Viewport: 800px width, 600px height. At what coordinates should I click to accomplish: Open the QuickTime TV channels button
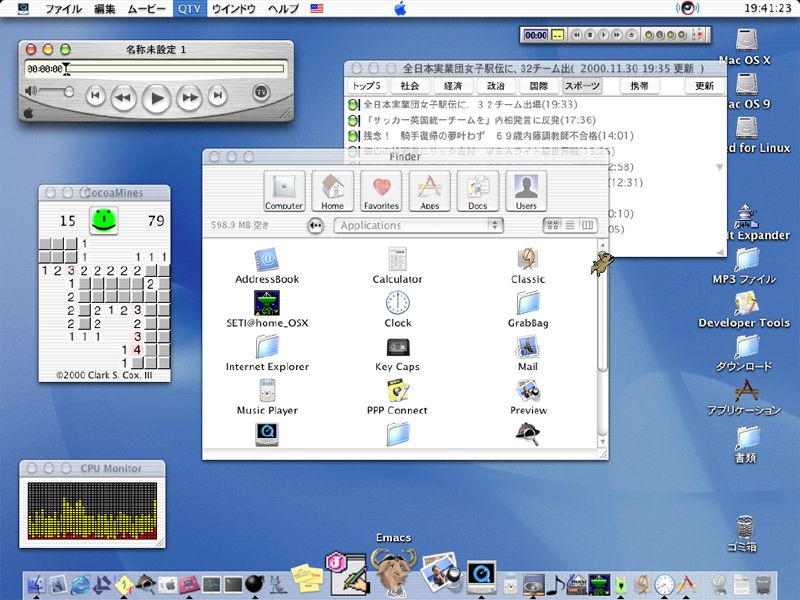click(x=262, y=92)
